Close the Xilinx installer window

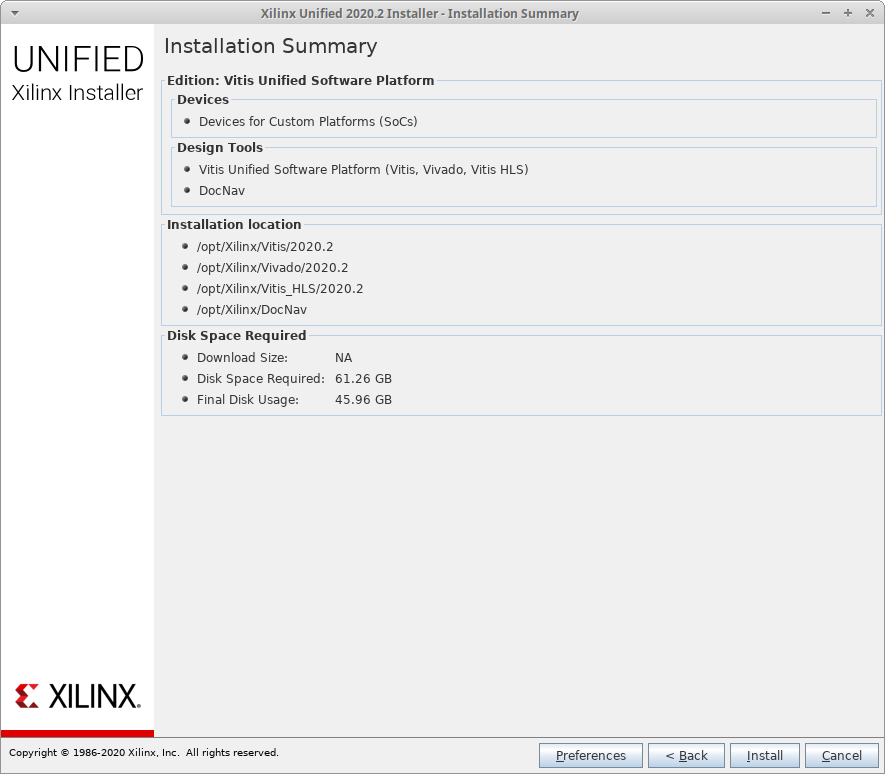[868, 13]
